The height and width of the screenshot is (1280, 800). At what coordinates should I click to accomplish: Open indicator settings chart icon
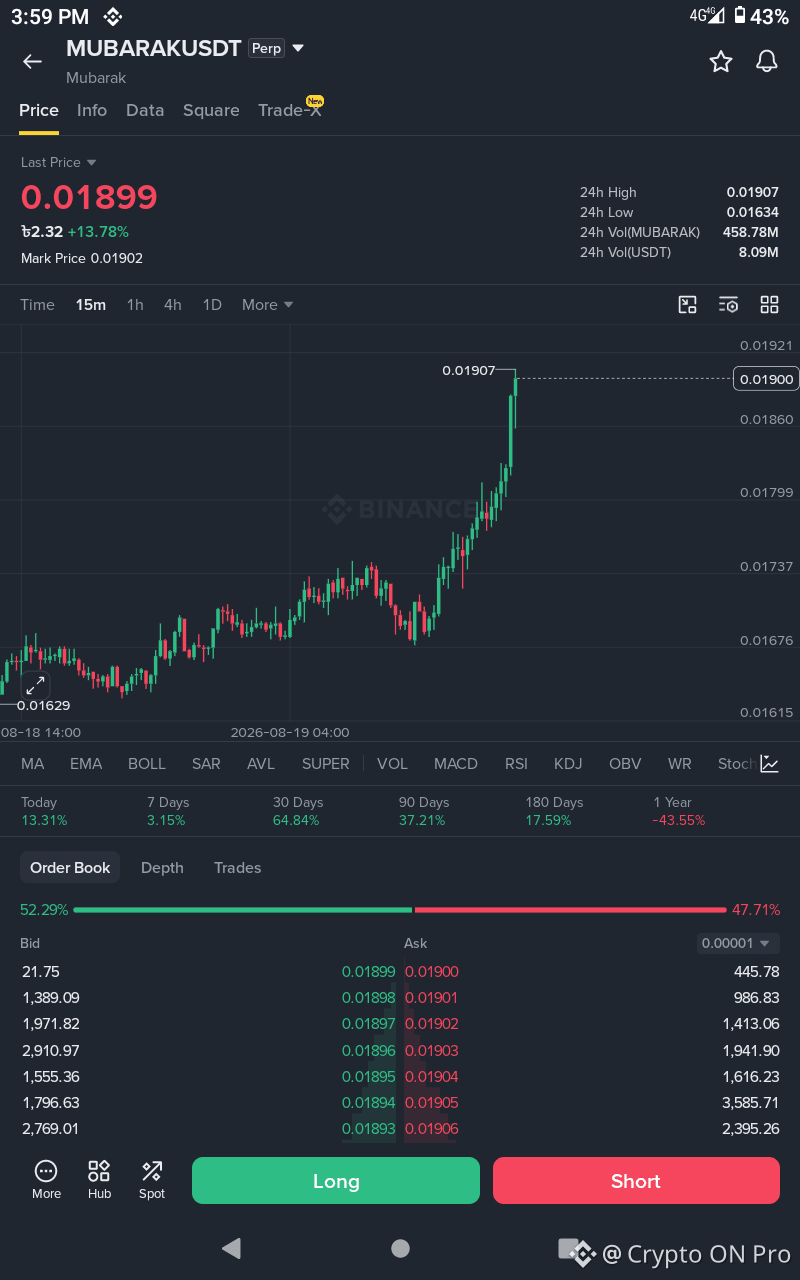[770, 764]
